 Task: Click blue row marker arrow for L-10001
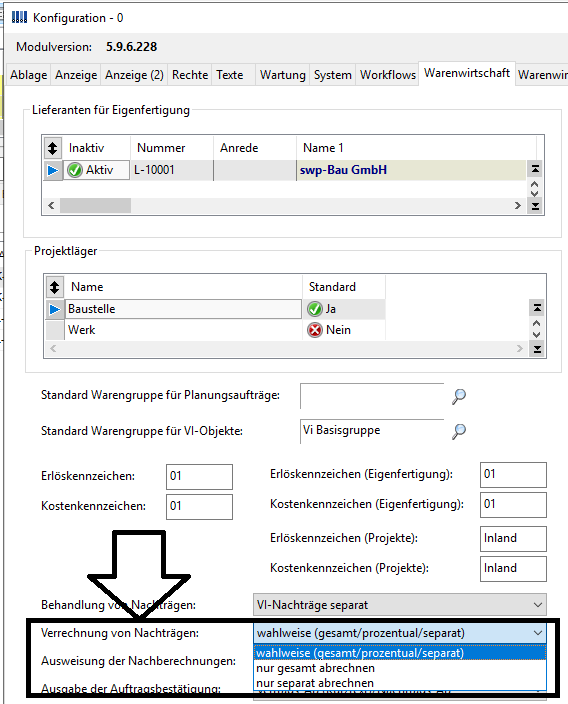(x=53, y=170)
